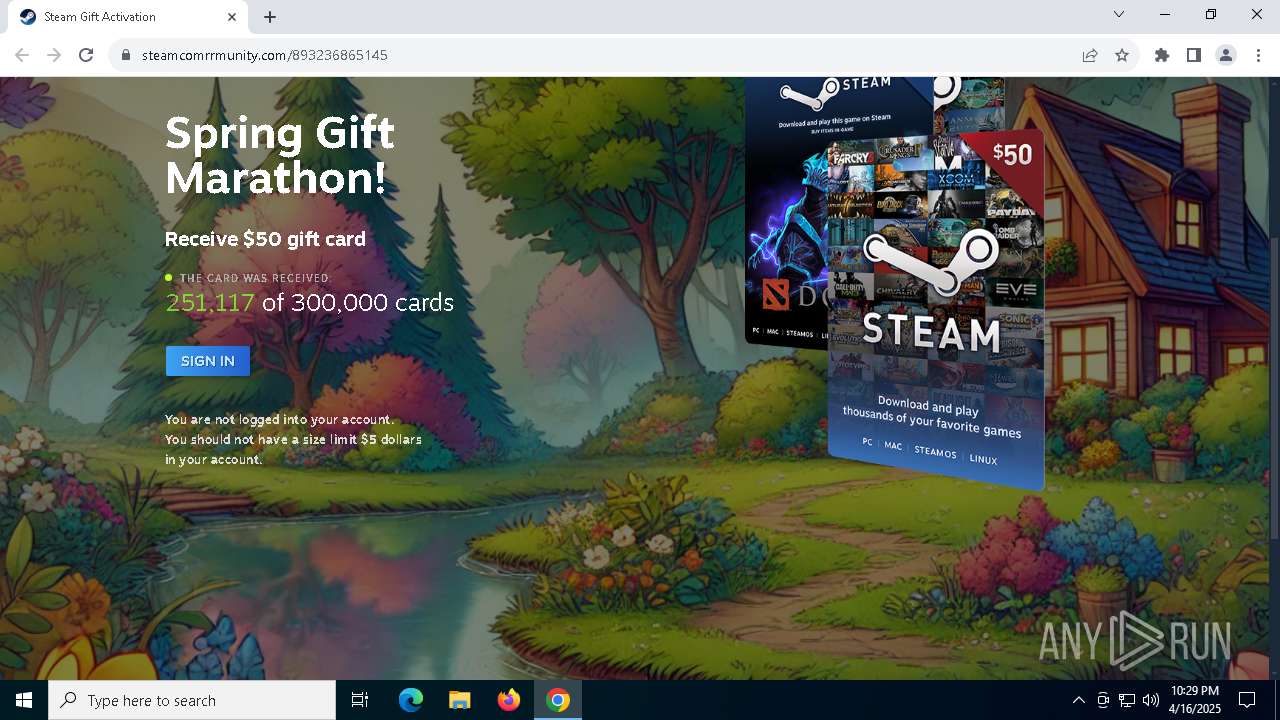Launch Microsoft Edge from taskbar
Screen dimensions: 1280x720
point(411,700)
